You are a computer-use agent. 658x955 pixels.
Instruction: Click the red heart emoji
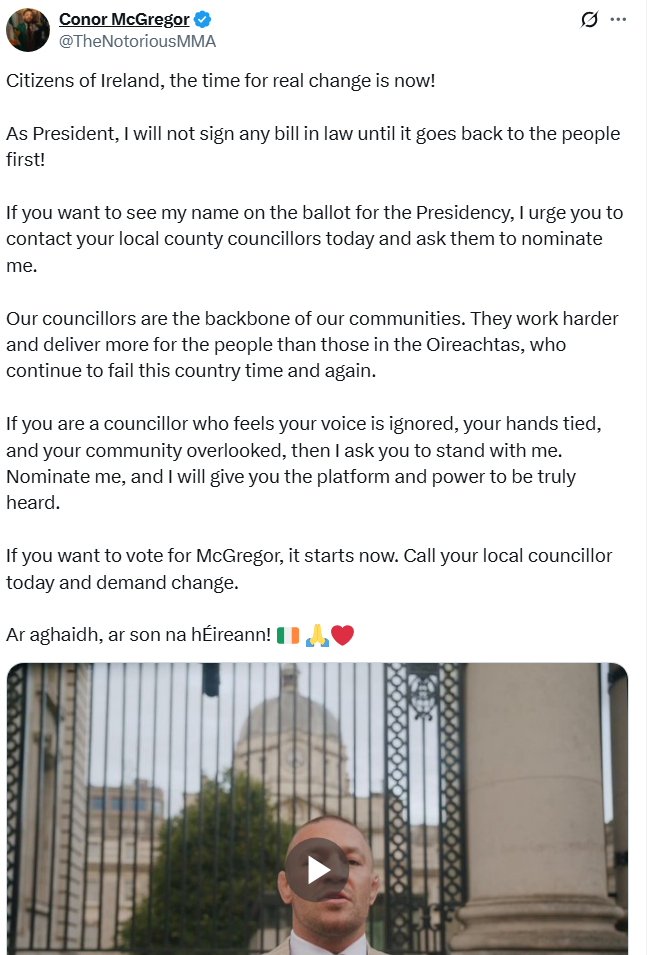point(342,635)
